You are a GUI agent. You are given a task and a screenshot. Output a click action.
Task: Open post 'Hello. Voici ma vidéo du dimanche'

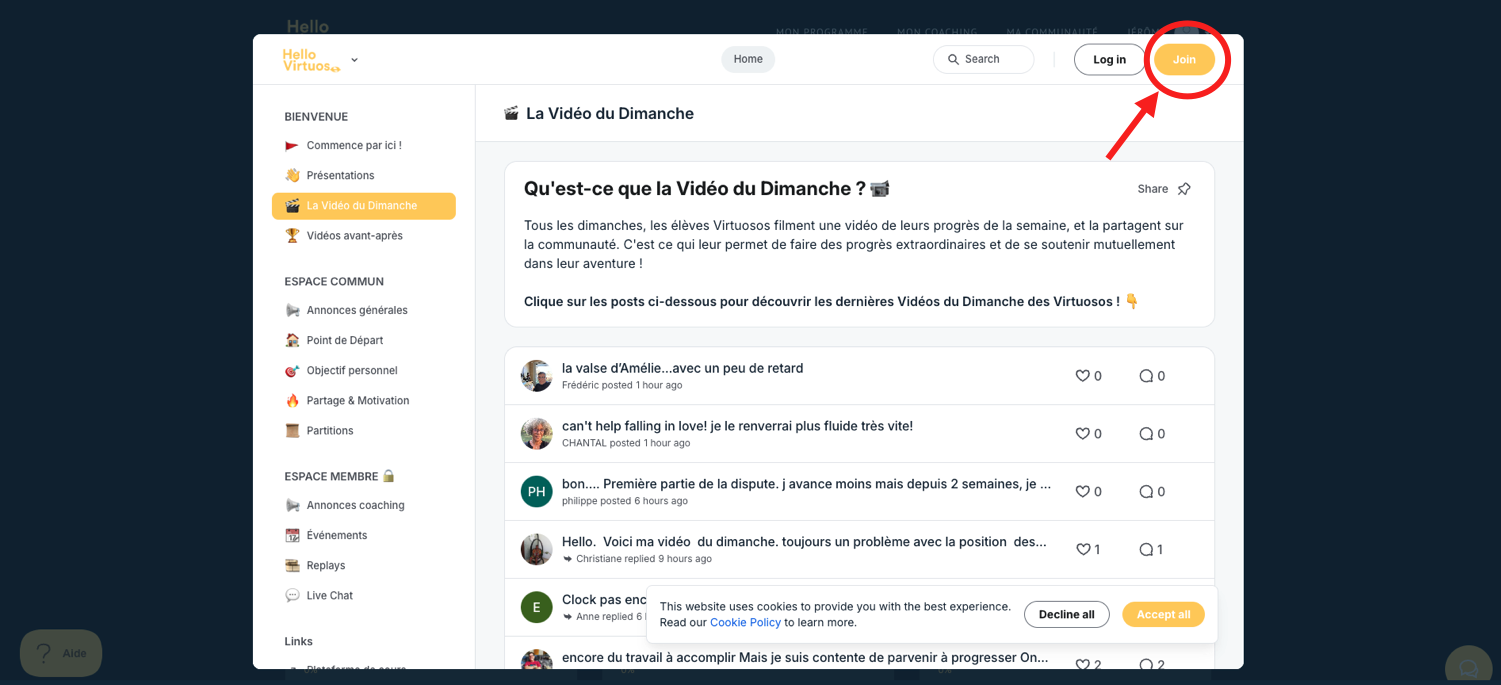[804, 542]
